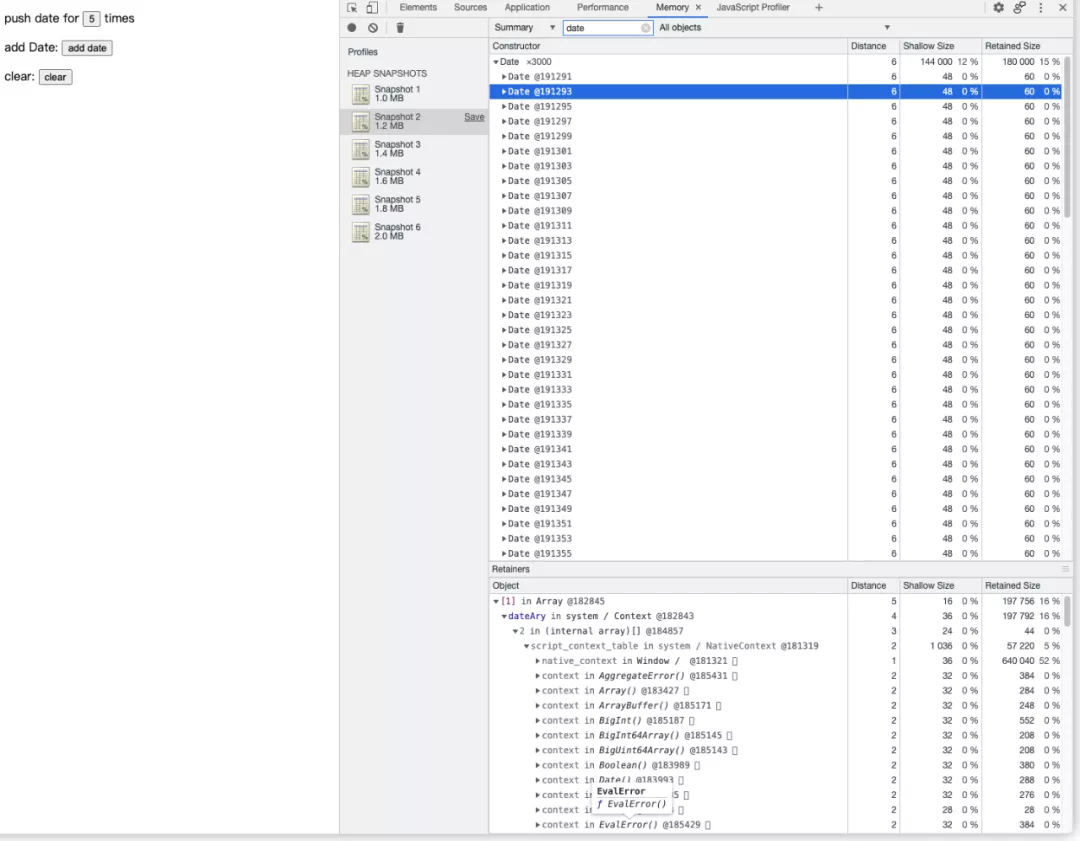This screenshot has width=1080, height=841.
Task: Select the Date @191355 row
Action: 775,554
